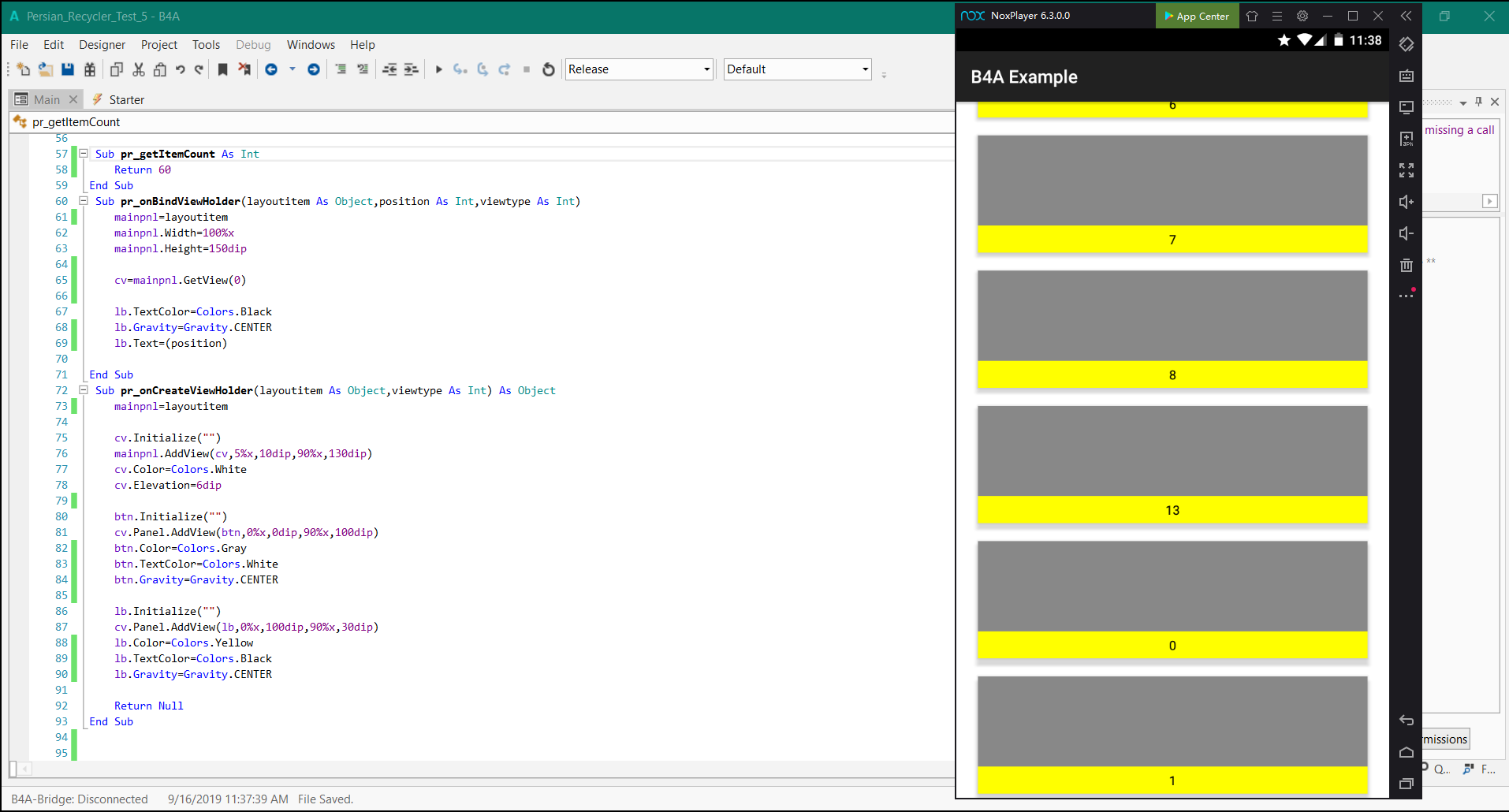Click NoxPlayer's install APK icon
This screenshot has height=812, width=1509.
tap(1407, 139)
